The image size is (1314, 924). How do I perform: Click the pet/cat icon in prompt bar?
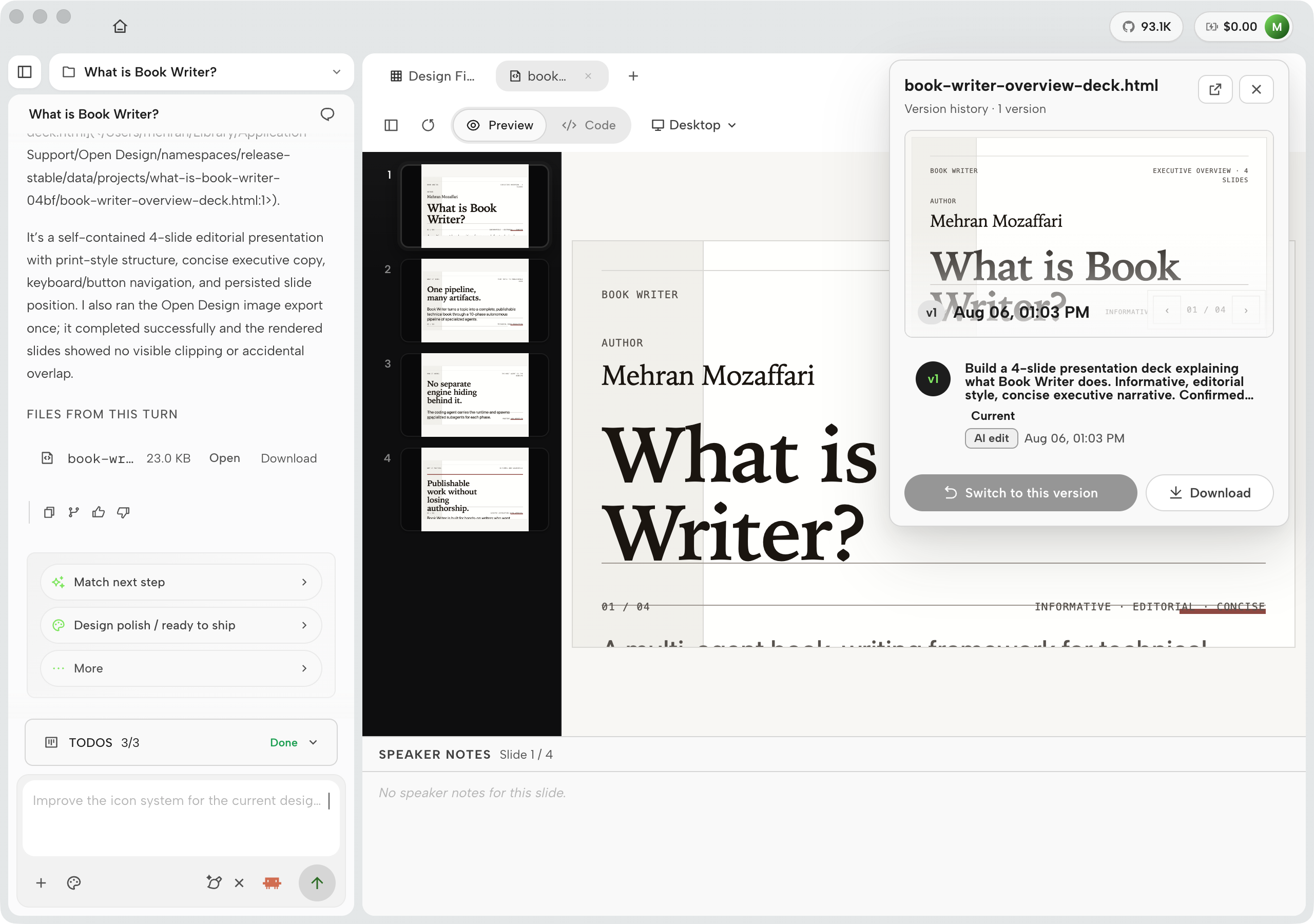point(214,883)
